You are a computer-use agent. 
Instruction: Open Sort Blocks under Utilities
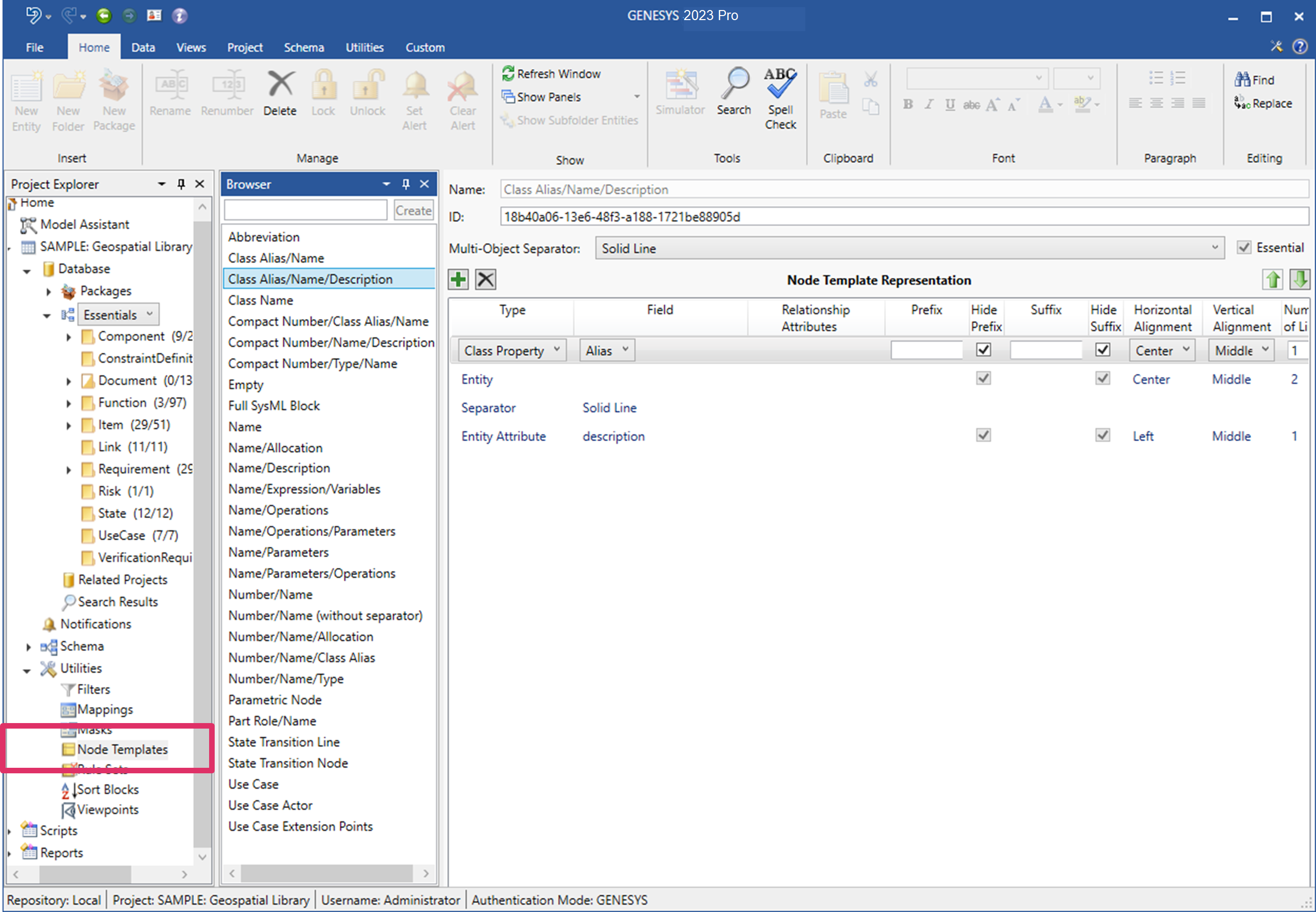[108, 789]
